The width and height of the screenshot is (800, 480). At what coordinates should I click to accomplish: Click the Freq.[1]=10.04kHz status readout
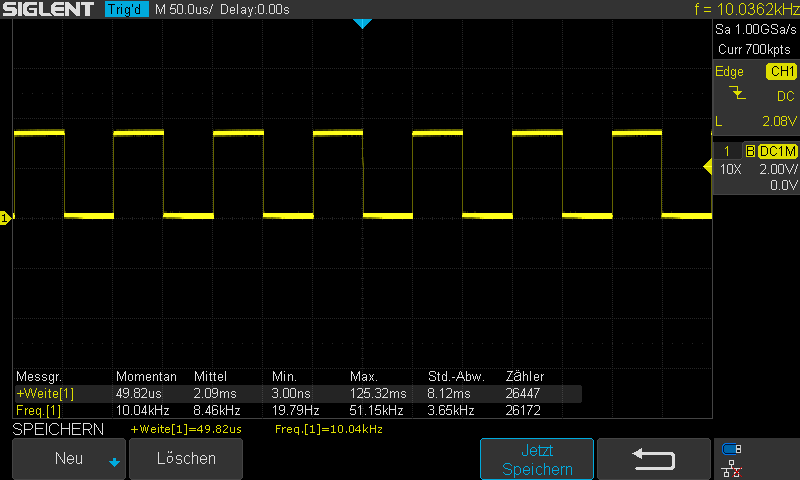click(329, 430)
